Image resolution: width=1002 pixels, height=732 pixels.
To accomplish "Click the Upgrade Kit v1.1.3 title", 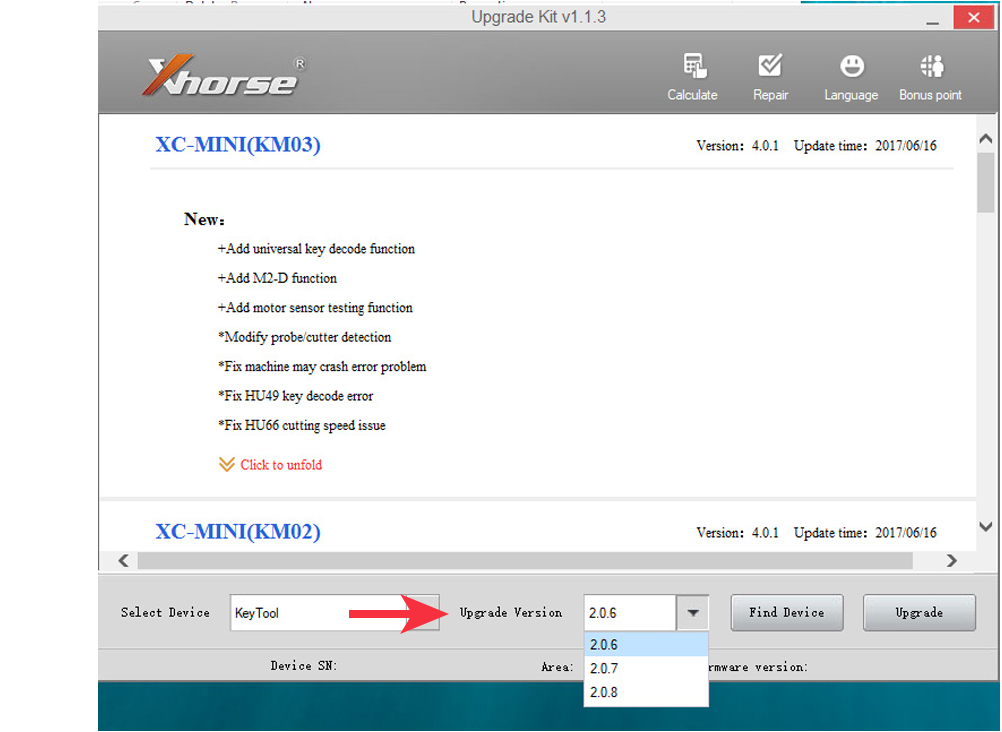I will tap(539, 17).
